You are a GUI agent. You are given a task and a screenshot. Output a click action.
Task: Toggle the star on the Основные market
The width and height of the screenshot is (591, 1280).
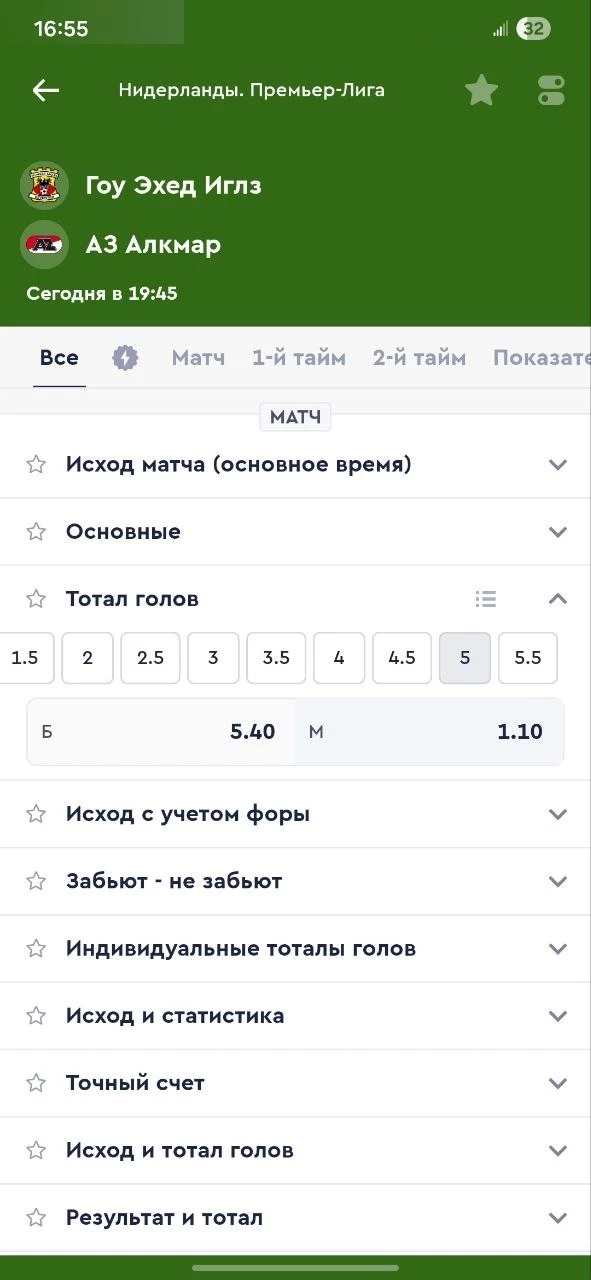click(x=35, y=531)
